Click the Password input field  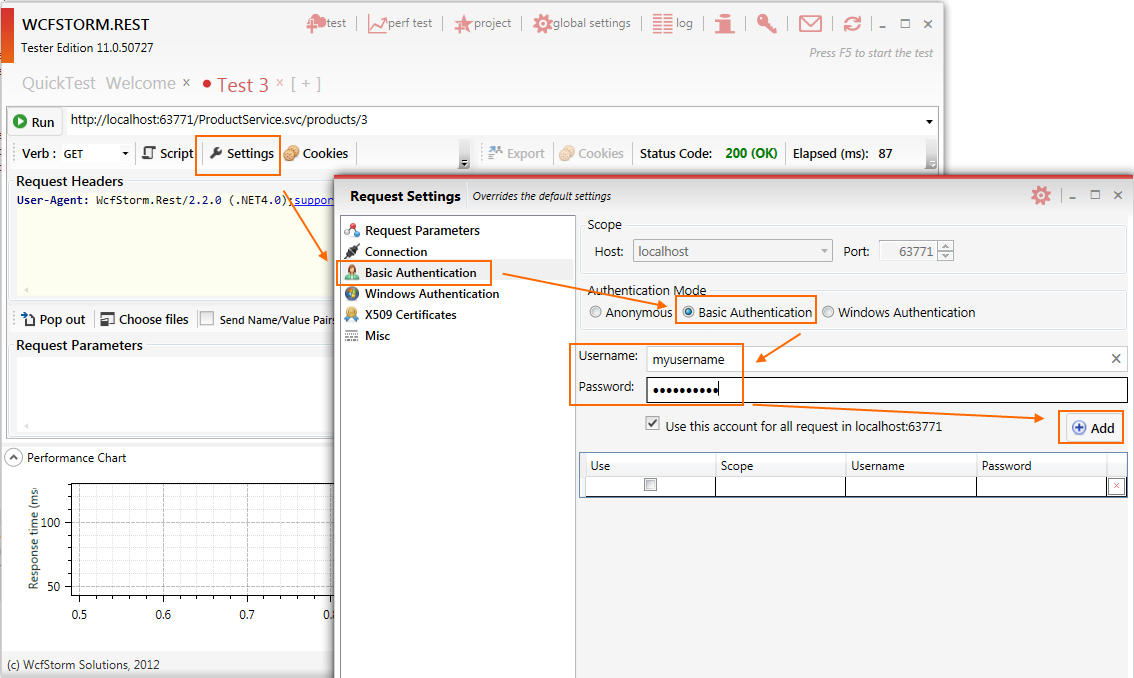pyautogui.click(x=887, y=389)
